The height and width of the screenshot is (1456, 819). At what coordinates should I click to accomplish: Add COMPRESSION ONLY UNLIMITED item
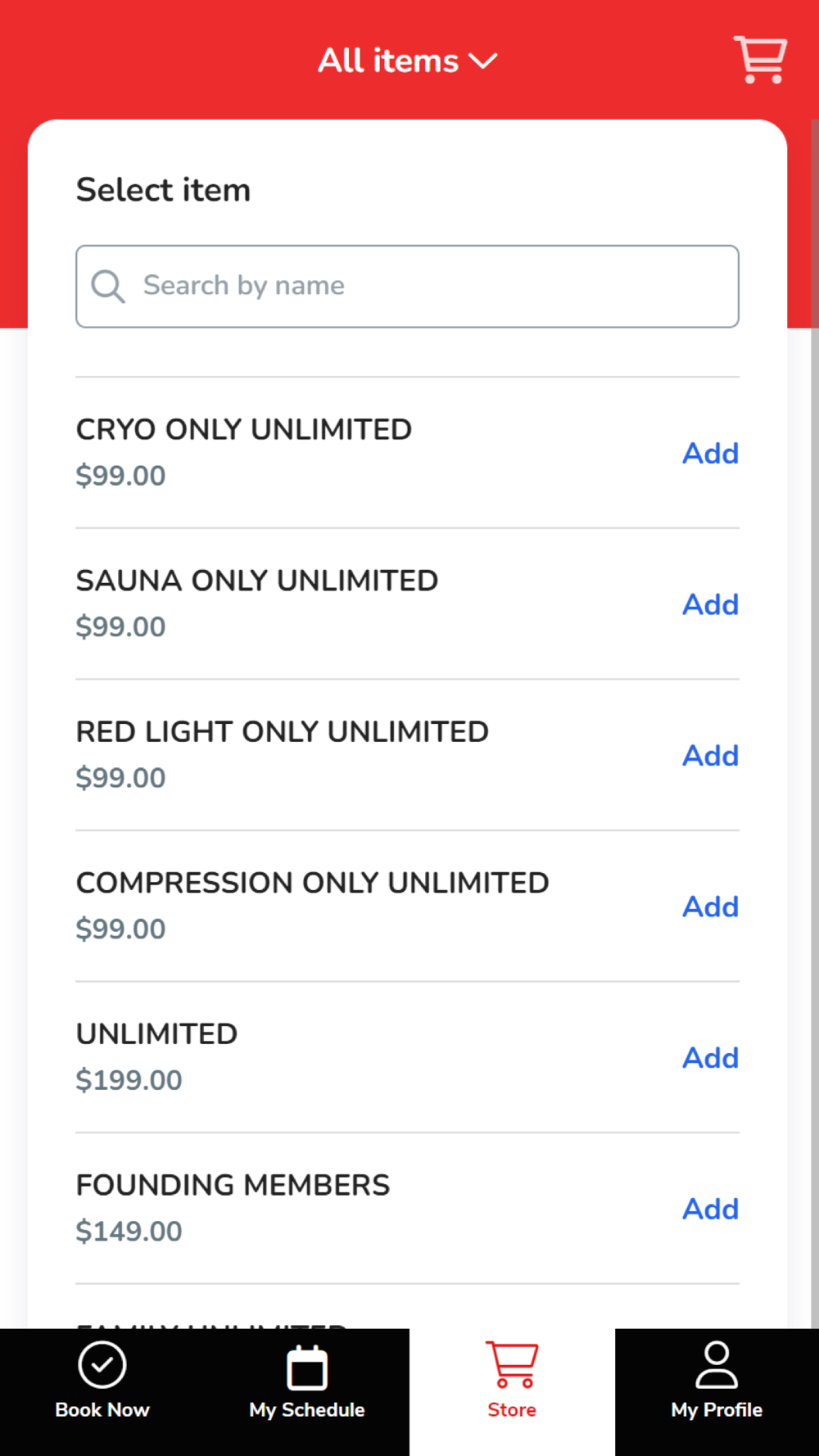tap(710, 907)
